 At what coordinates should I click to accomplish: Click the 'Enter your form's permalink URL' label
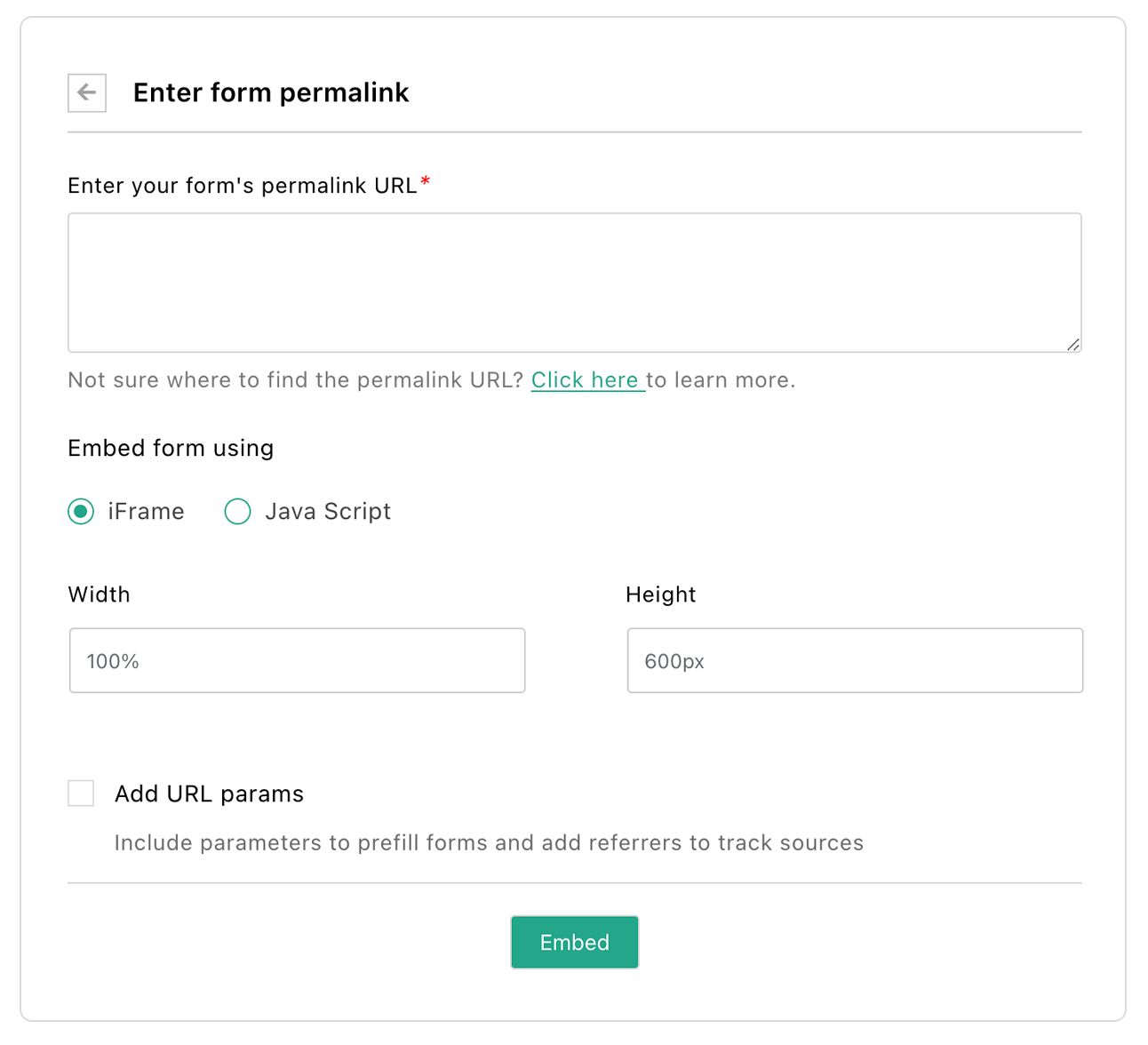[242, 186]
